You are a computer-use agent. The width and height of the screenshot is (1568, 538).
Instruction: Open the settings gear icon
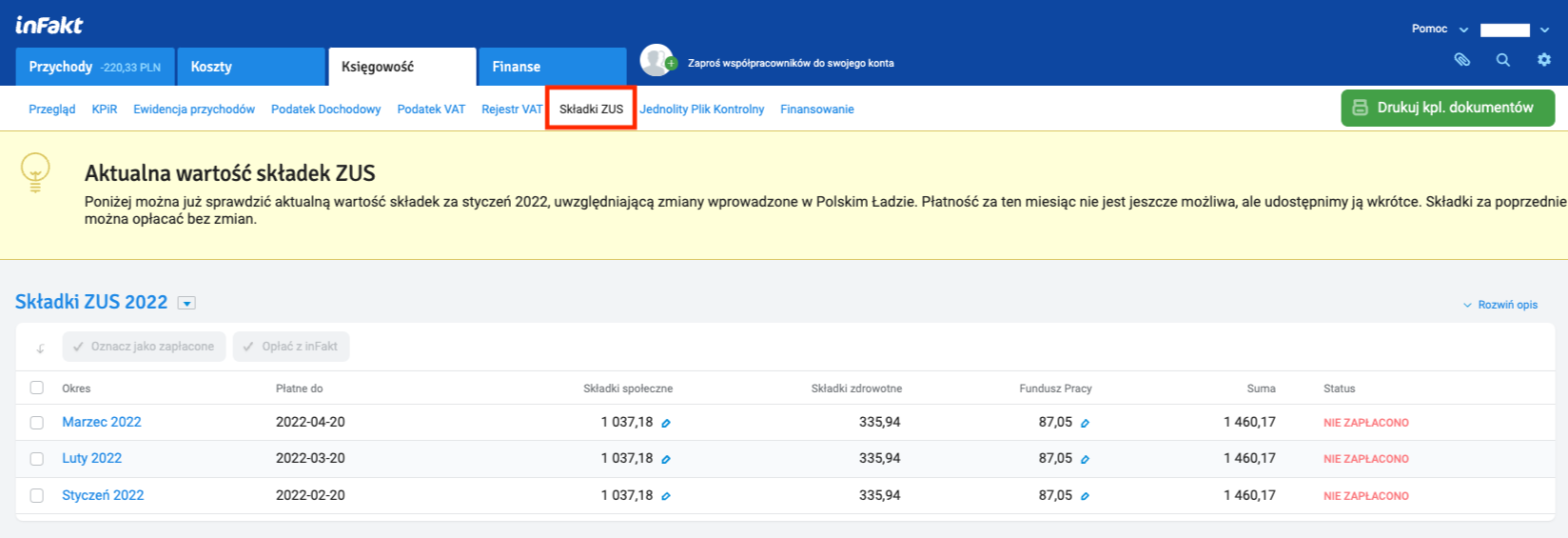(1543, 60)
